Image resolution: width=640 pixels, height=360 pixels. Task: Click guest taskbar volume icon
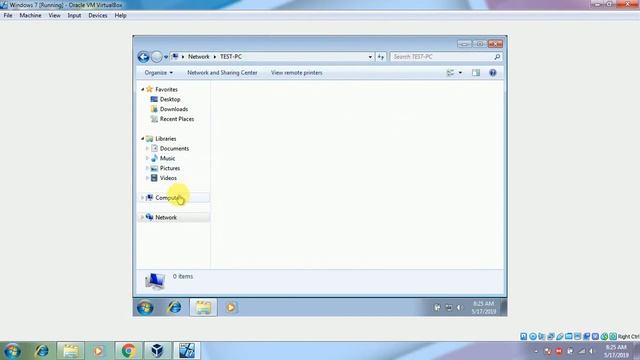tap(460, 307)
